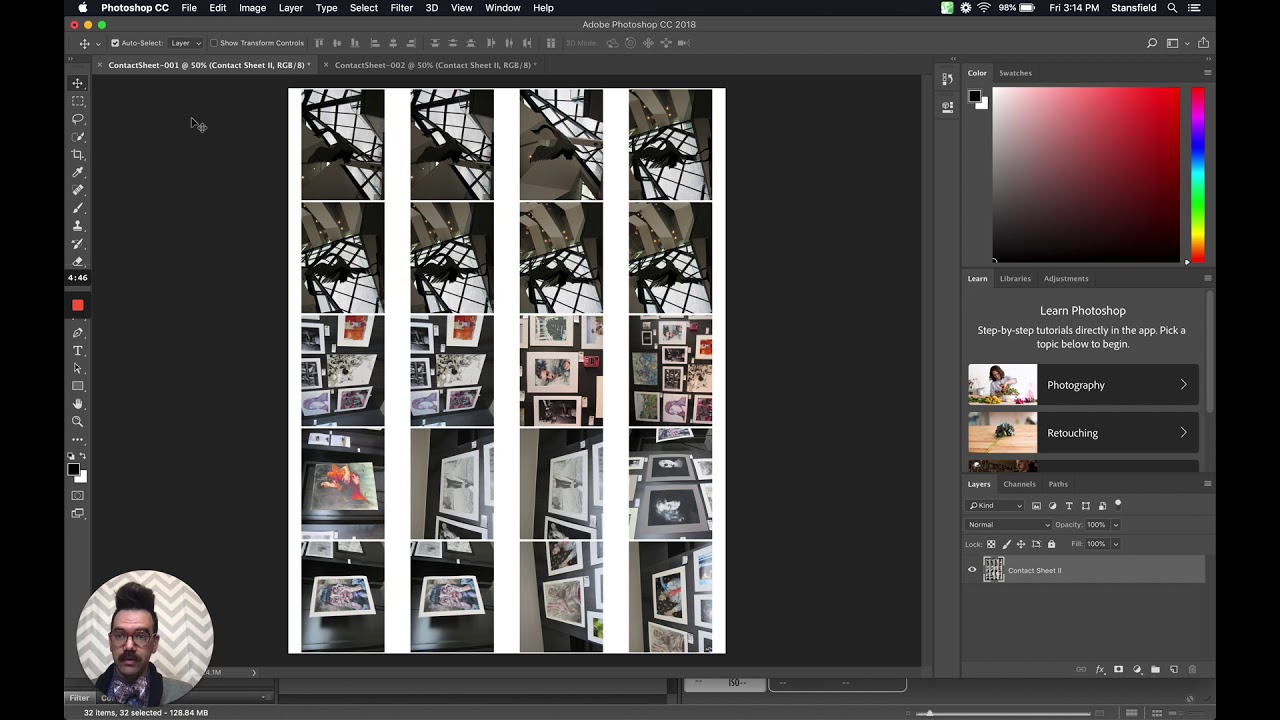
Task: Select the Lasso tool
Action: pyautogui.click(x=77, y=119)
